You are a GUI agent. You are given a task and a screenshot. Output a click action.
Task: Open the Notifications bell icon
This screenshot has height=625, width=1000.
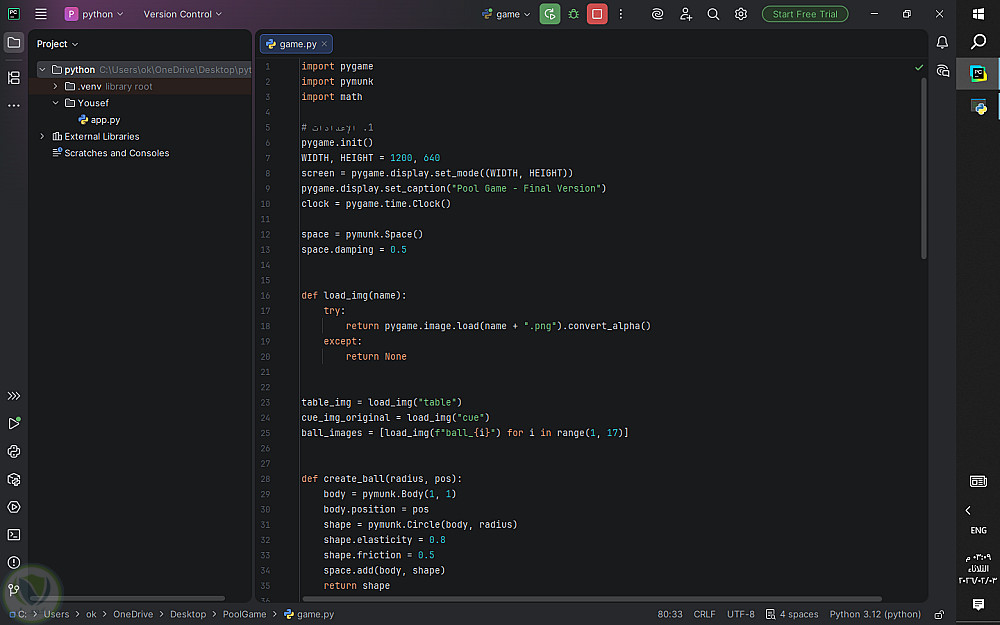[x=942, y=43]
